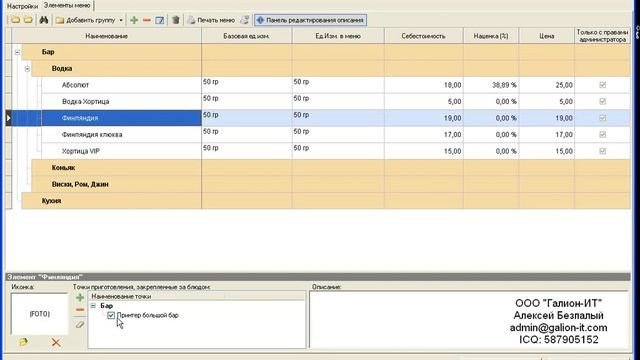Uncheck Принтер большой бар checkbox

click(x=111, y=315)
